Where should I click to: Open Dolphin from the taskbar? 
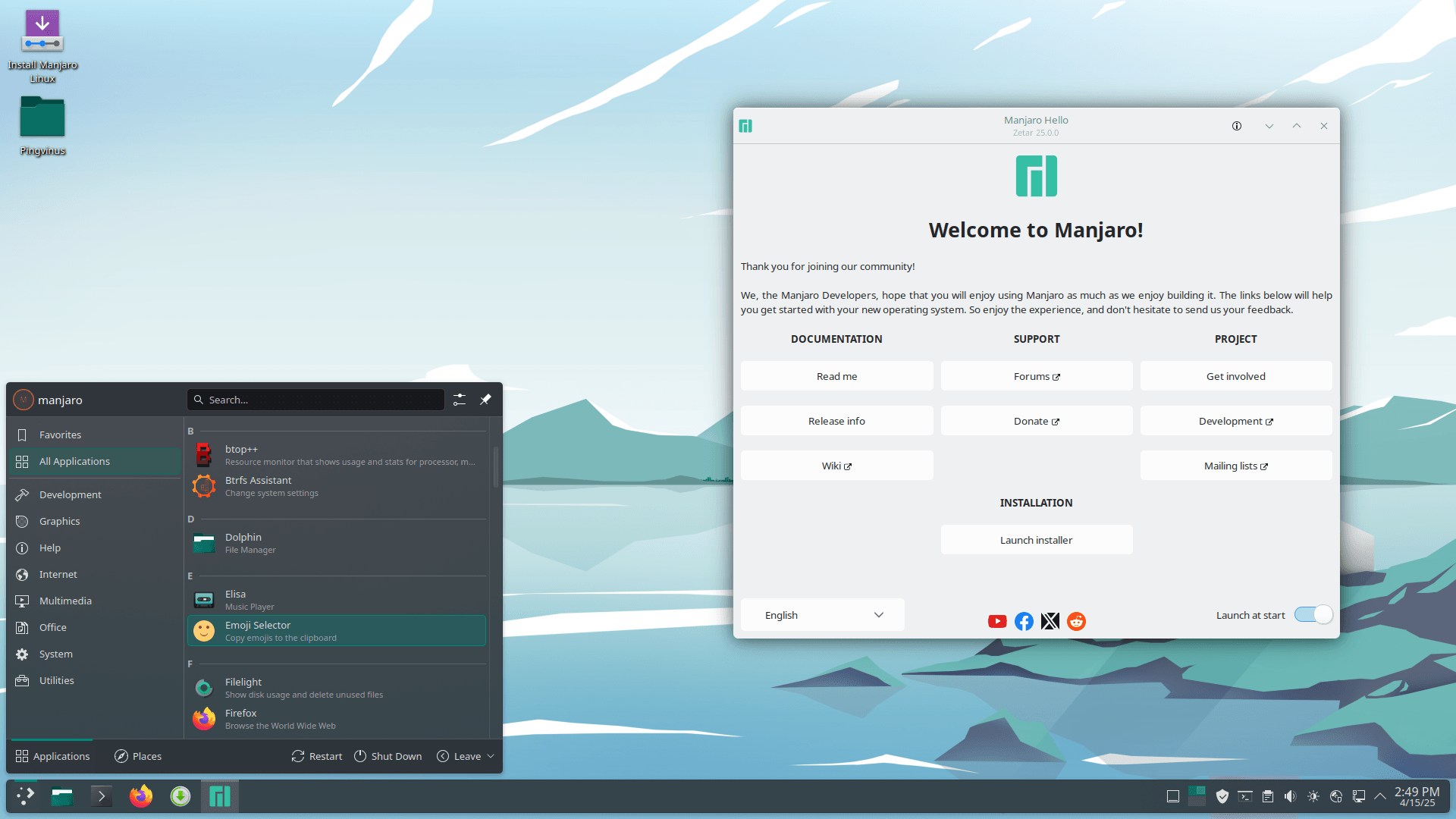pos(62,796)
